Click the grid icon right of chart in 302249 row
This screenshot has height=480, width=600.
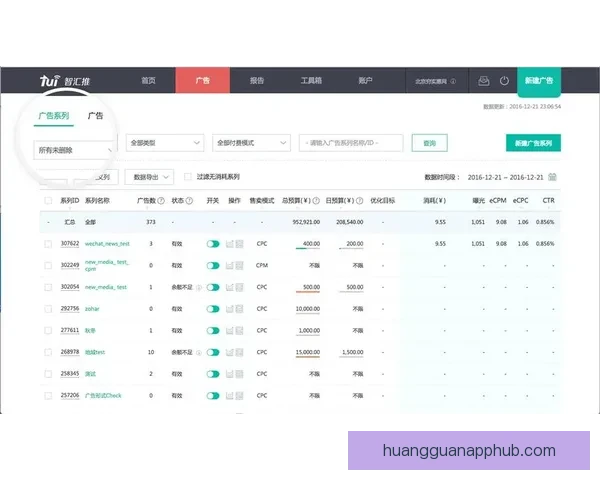(x=240, y=265)
